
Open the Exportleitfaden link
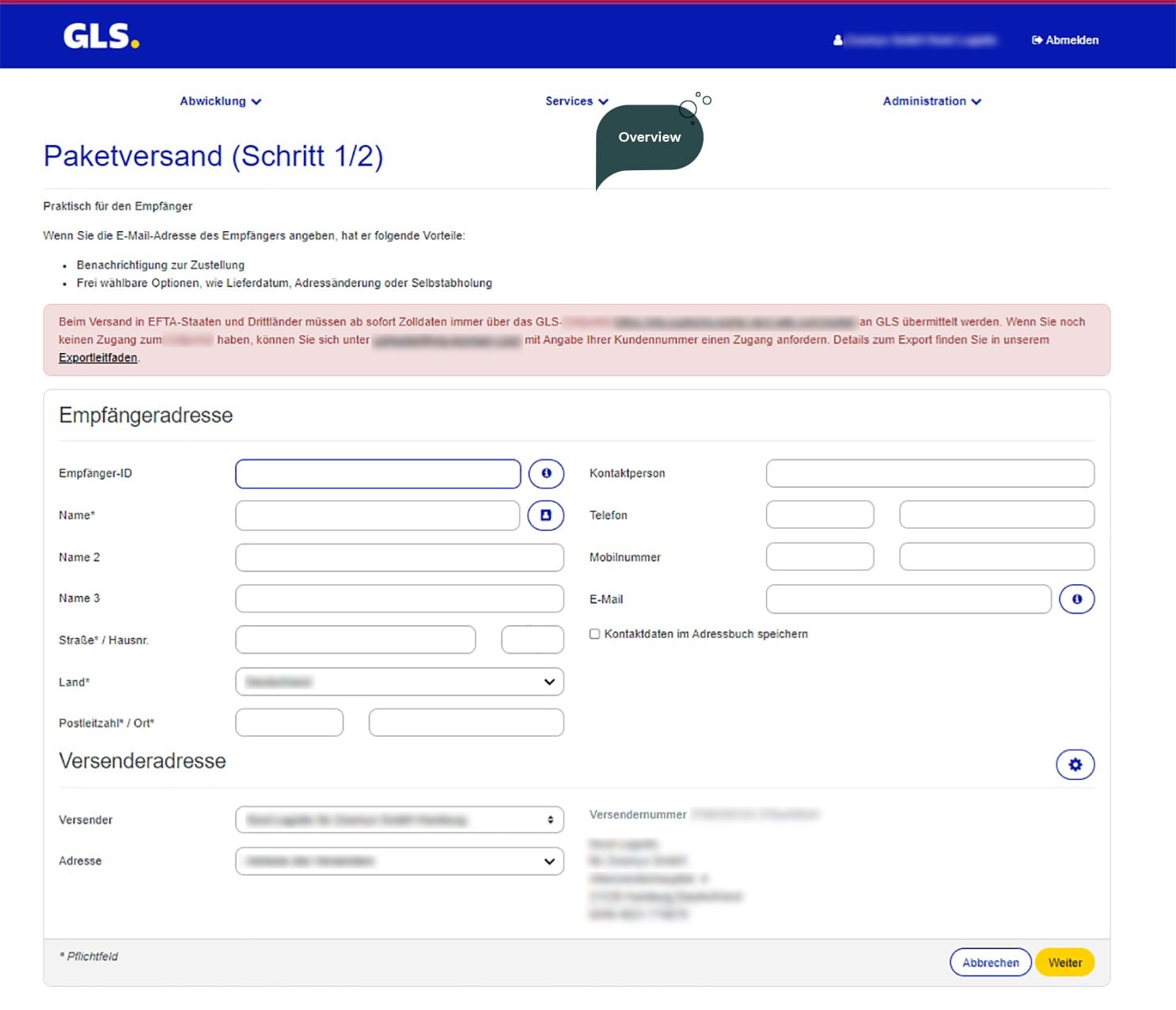98,358
